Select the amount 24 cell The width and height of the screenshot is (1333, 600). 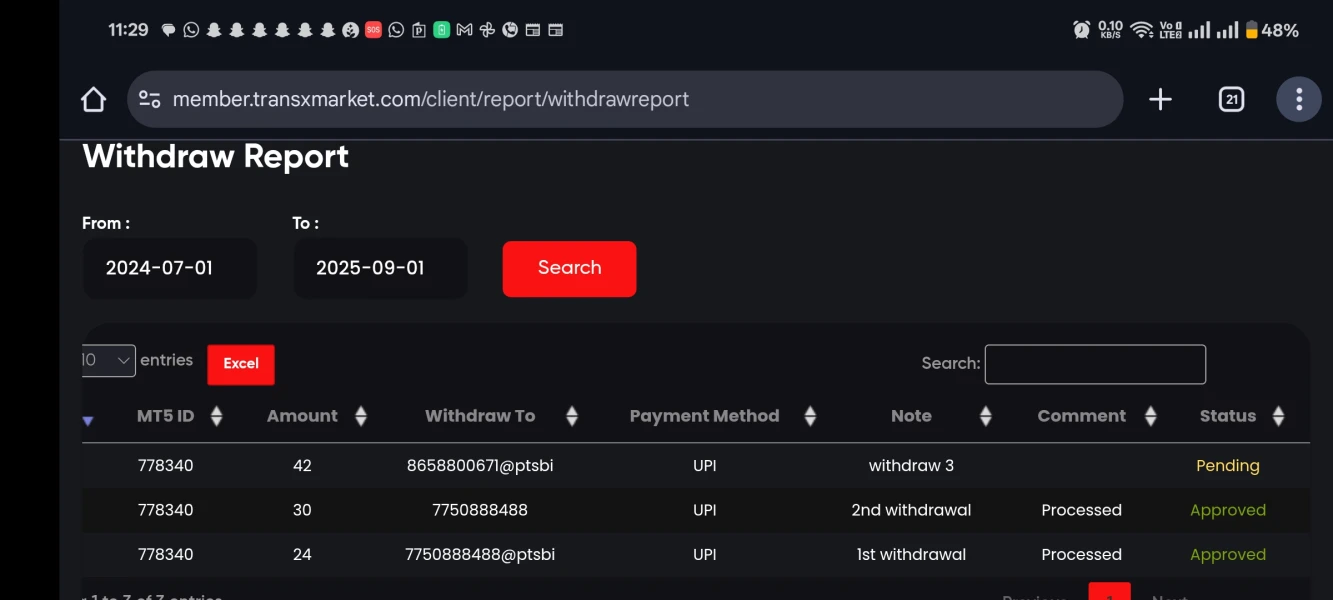[x=302, y=554]
